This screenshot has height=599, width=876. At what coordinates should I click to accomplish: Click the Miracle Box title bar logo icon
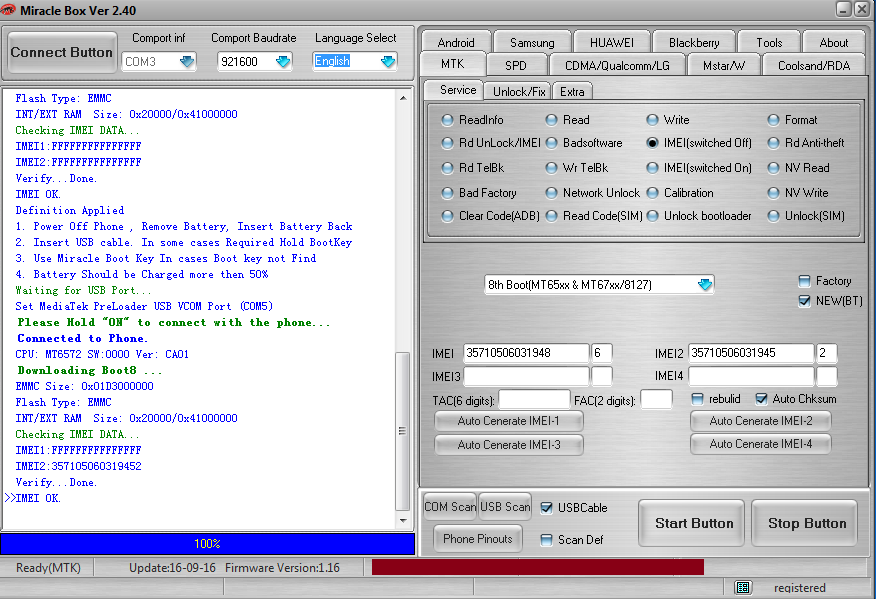(x=8, y=9)
